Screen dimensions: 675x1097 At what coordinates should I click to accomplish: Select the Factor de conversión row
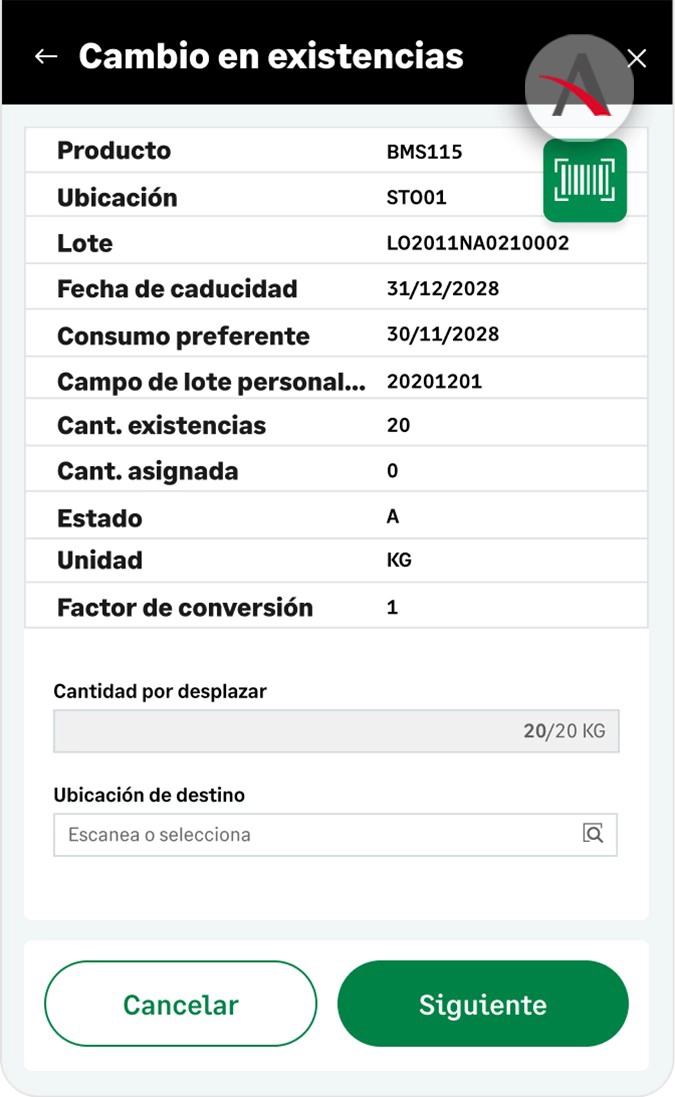coord(336,607)
